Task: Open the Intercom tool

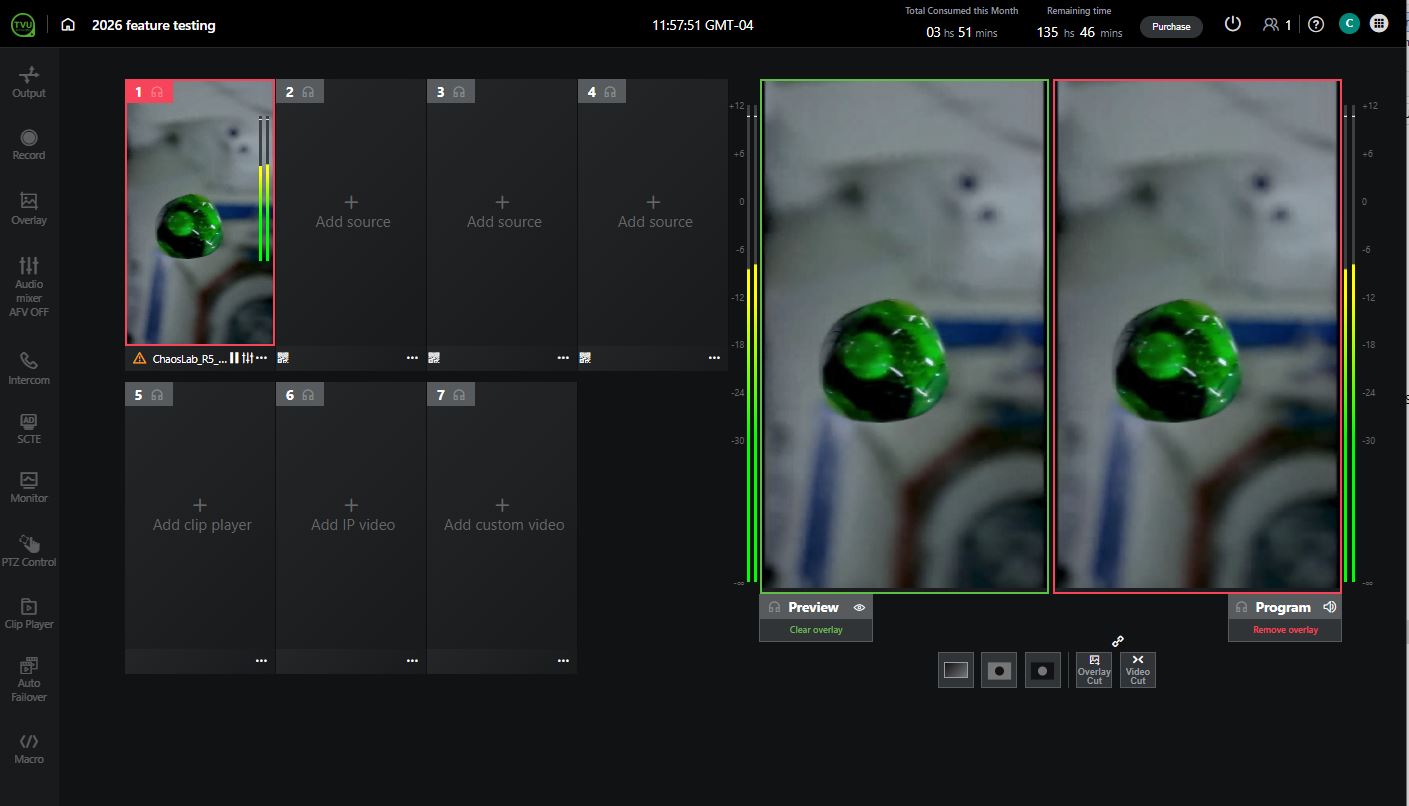Action: [x=29, y=368]
